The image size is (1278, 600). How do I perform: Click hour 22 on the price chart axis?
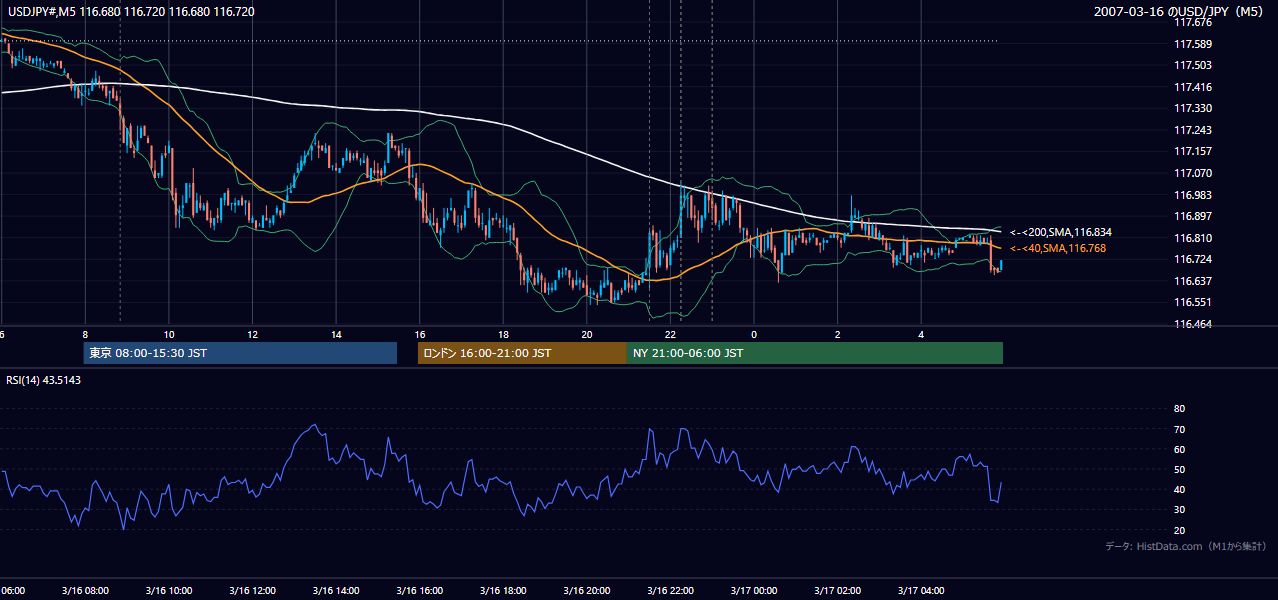(x=670, y=334)
